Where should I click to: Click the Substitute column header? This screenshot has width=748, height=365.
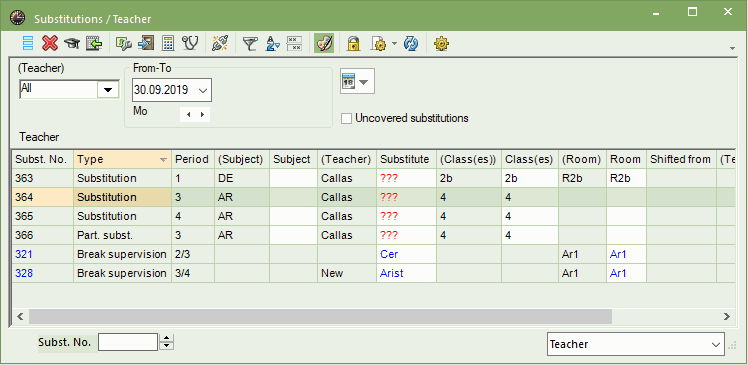pos(406,159)
